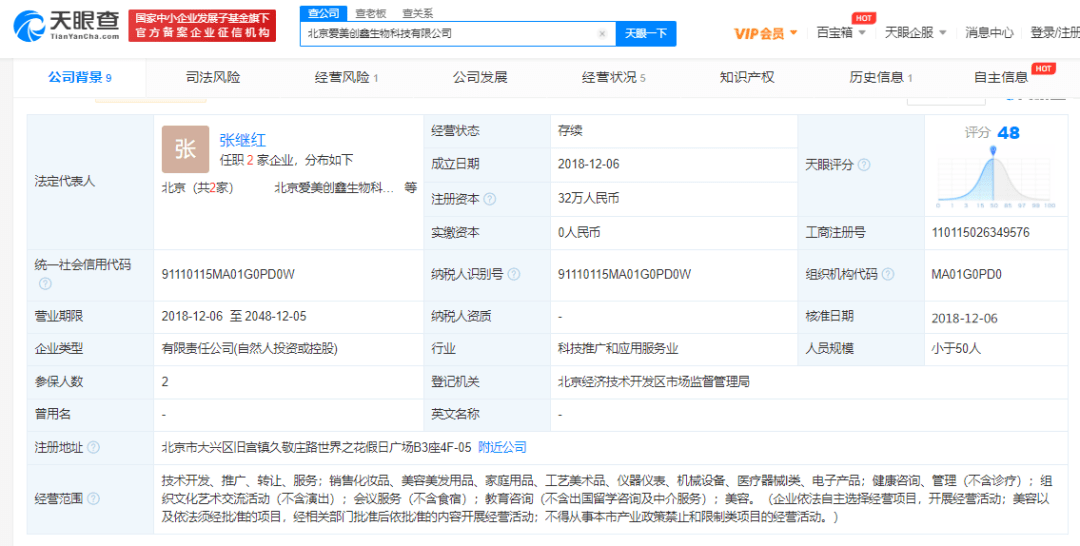Click help icon beside 天眼评分
The width and height of the screenshot is (1080, 546).
(864, 165)
